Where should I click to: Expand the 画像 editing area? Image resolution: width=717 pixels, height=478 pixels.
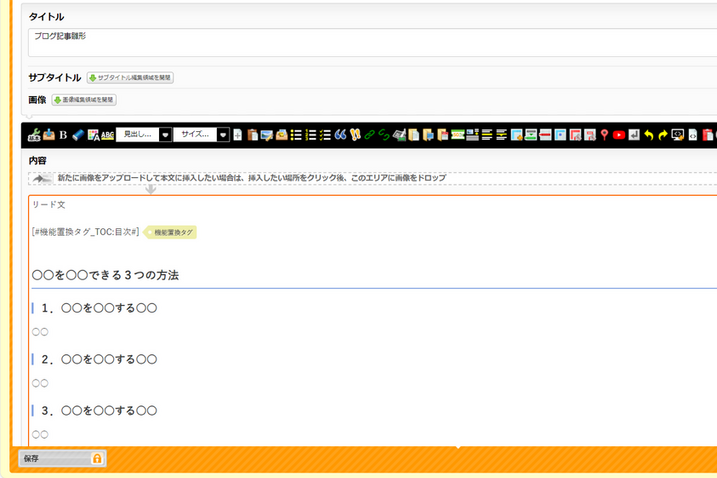83,100
